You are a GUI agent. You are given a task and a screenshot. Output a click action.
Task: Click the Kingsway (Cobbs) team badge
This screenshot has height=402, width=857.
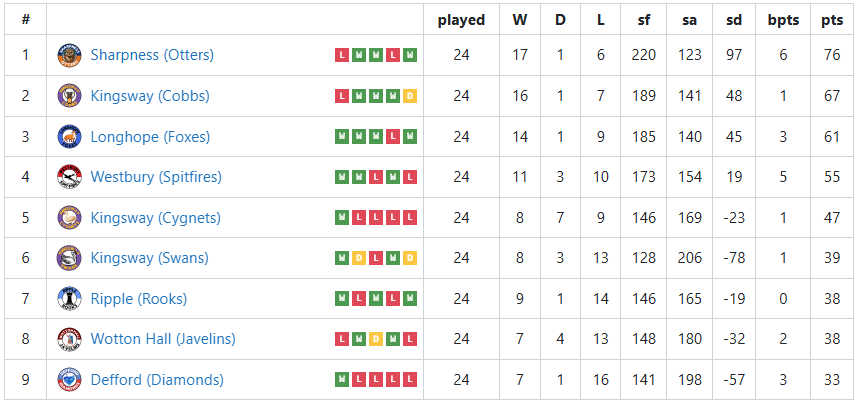[x=69, y=96]
